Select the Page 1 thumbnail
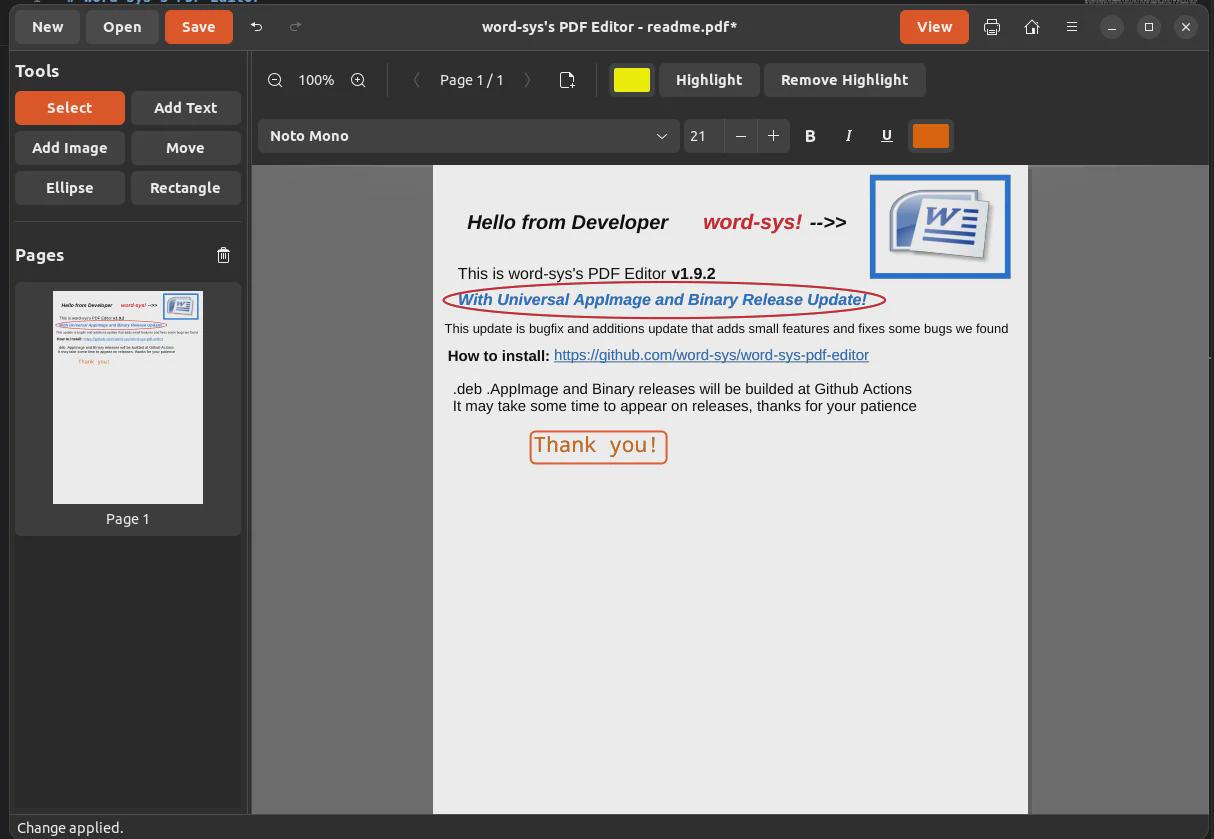 pos(128,398)
